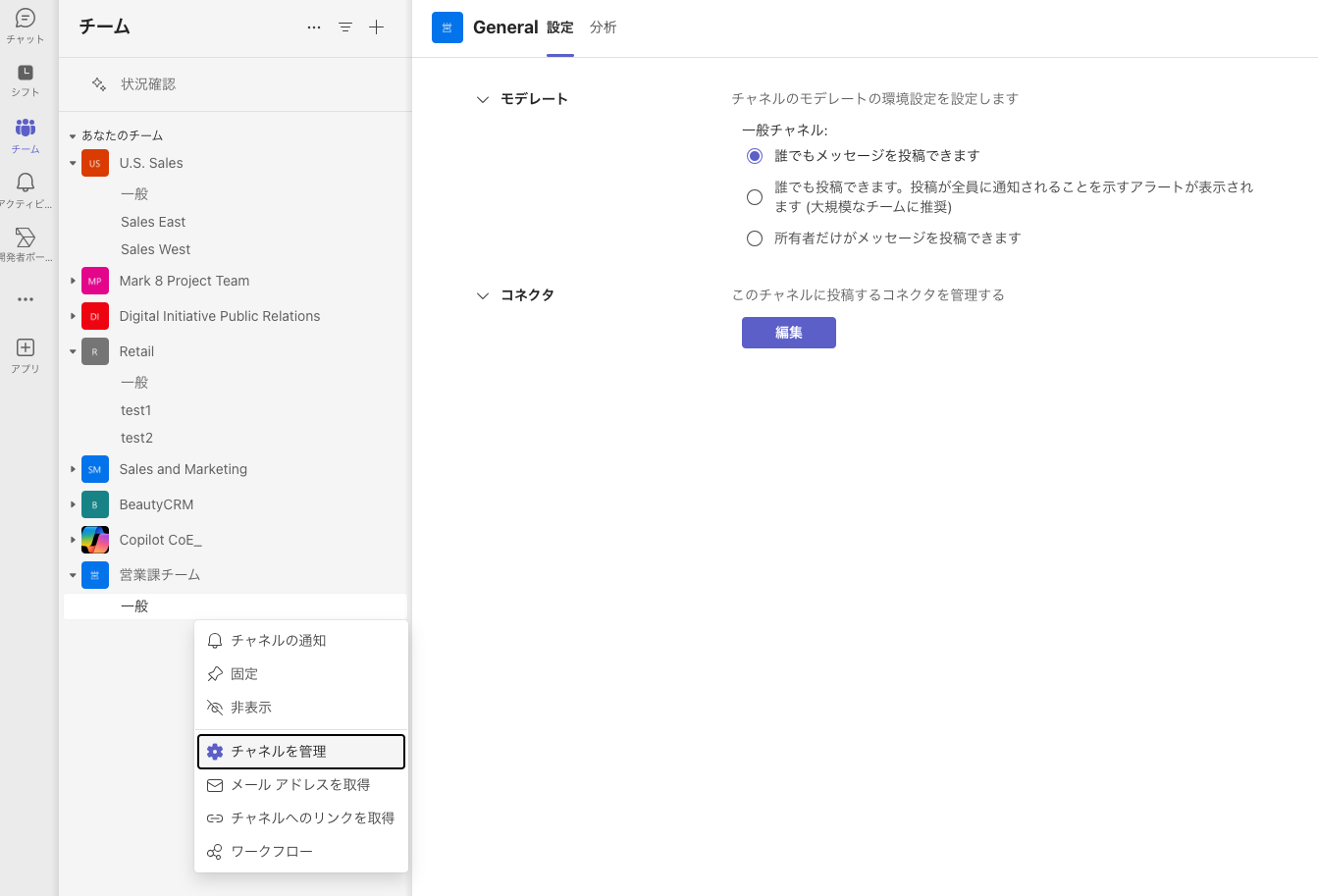Enable the alert option for large teams
The width and height of the screenshot is (1318, 896).
754,196
